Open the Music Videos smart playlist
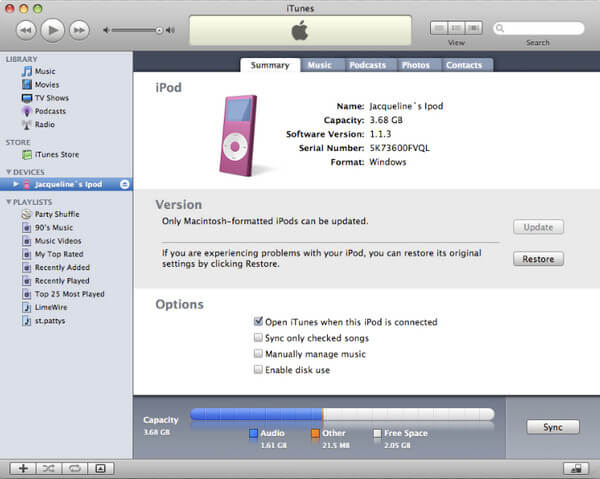Screen dimensions: 600x479 point(52,241)
